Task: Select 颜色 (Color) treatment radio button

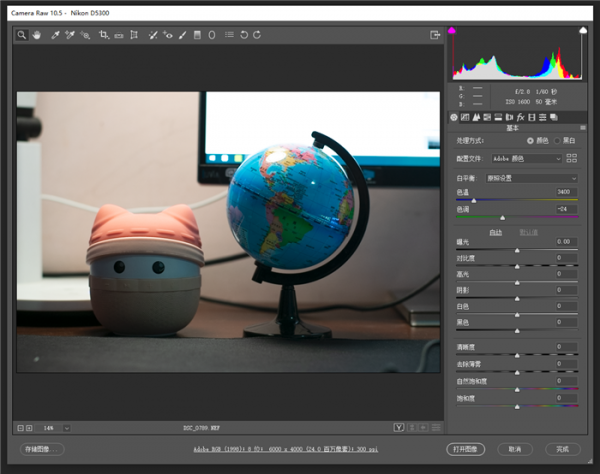Action: point(531,140)
